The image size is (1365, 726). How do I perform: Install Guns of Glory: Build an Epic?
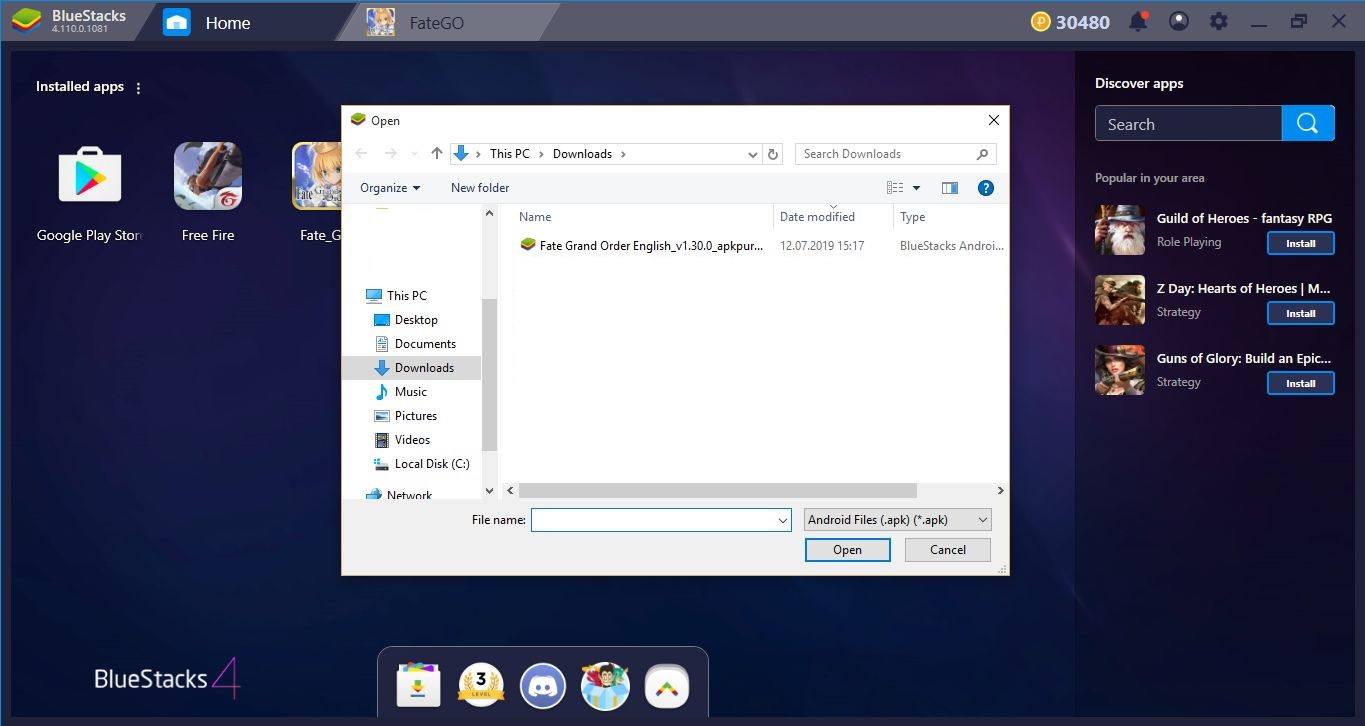click(1300, 383)
